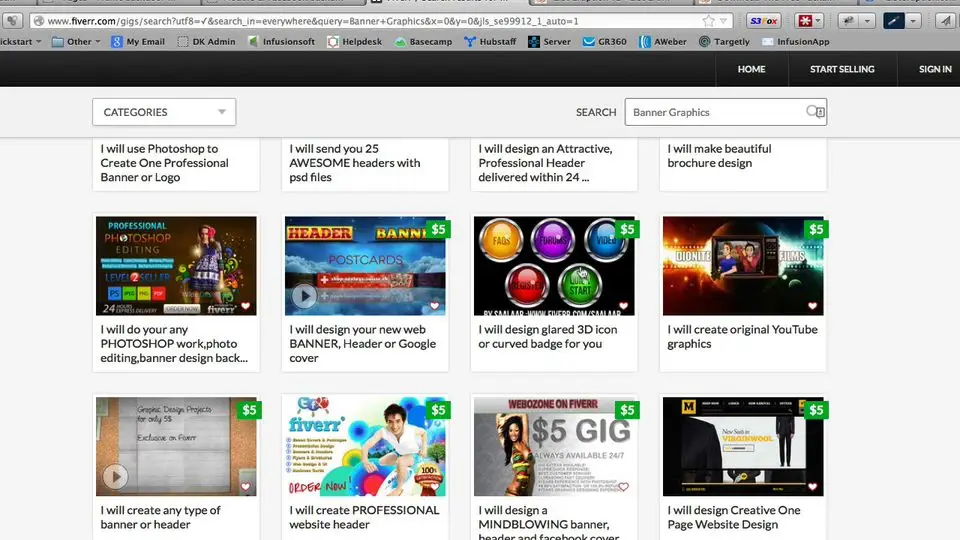Screen dimensions: 960x540
Task: Open the Hubstaff bookmark
Action: 490,42
